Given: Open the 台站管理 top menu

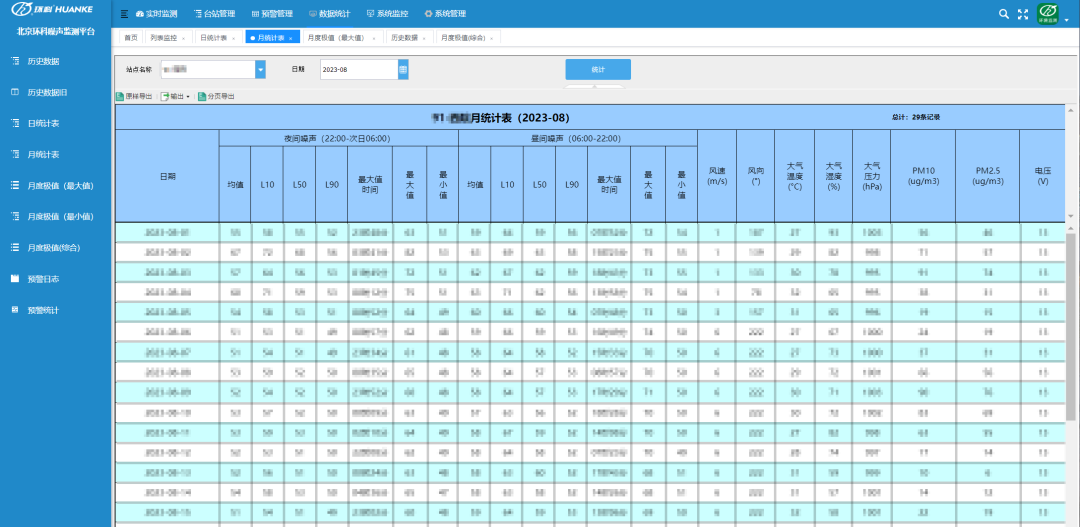Looking at the screenshot, I should click(x=215, y=14).
